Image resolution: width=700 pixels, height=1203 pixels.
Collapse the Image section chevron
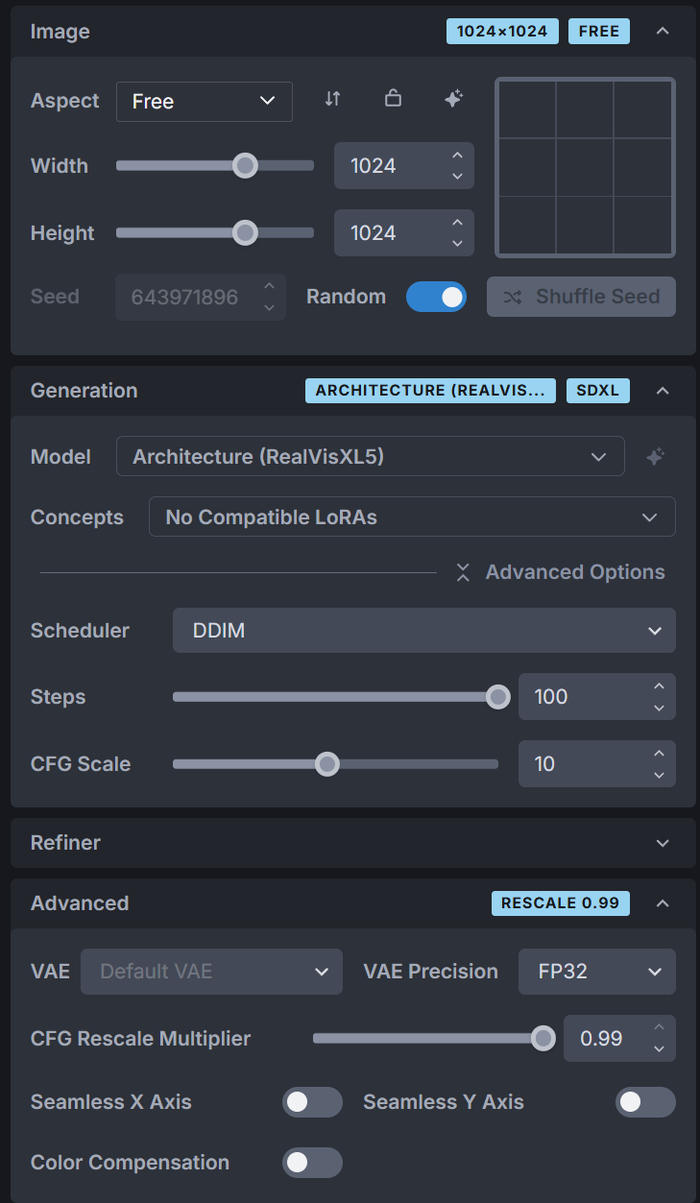[662, 31]
